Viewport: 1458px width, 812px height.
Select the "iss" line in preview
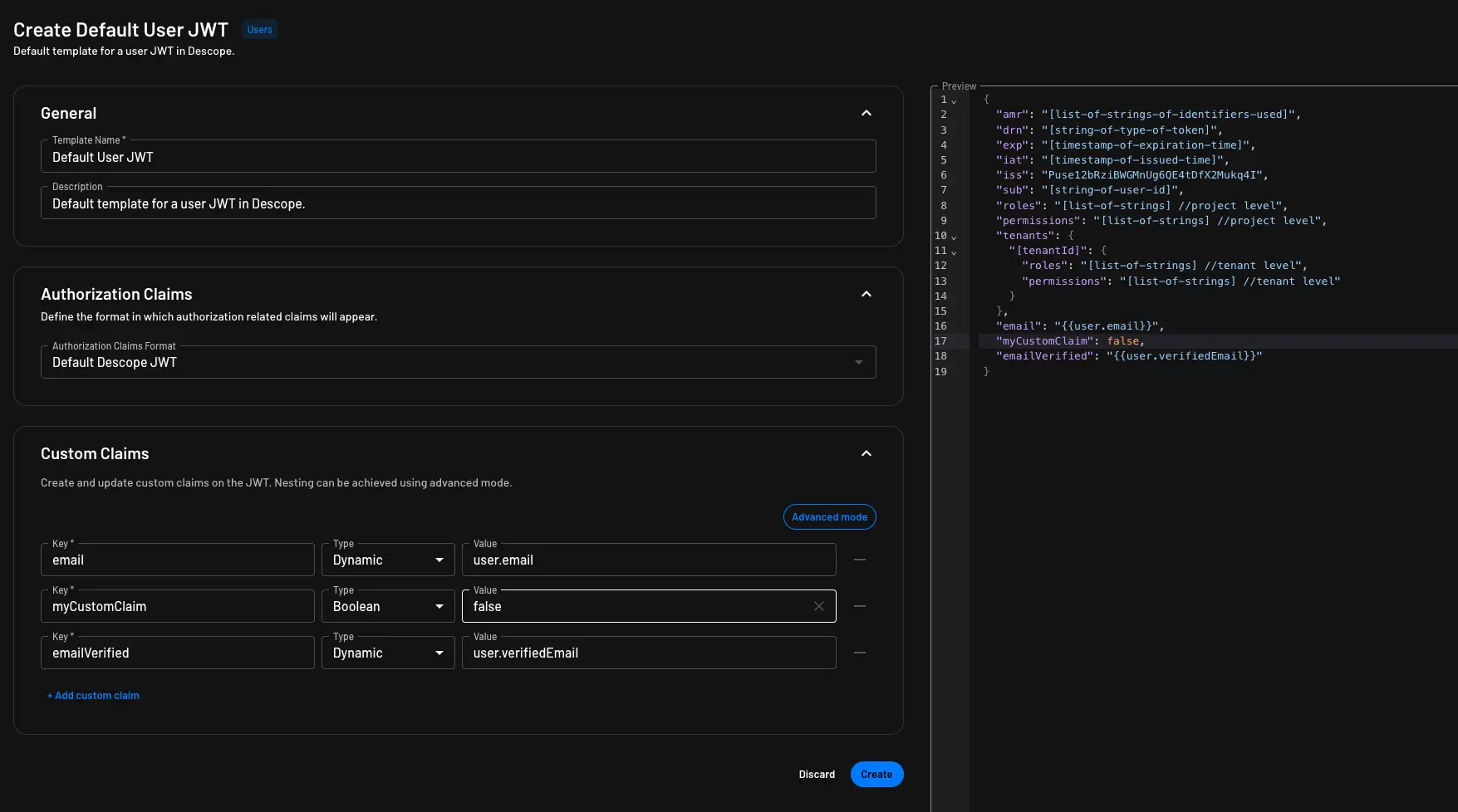[x=1132, y=175]
